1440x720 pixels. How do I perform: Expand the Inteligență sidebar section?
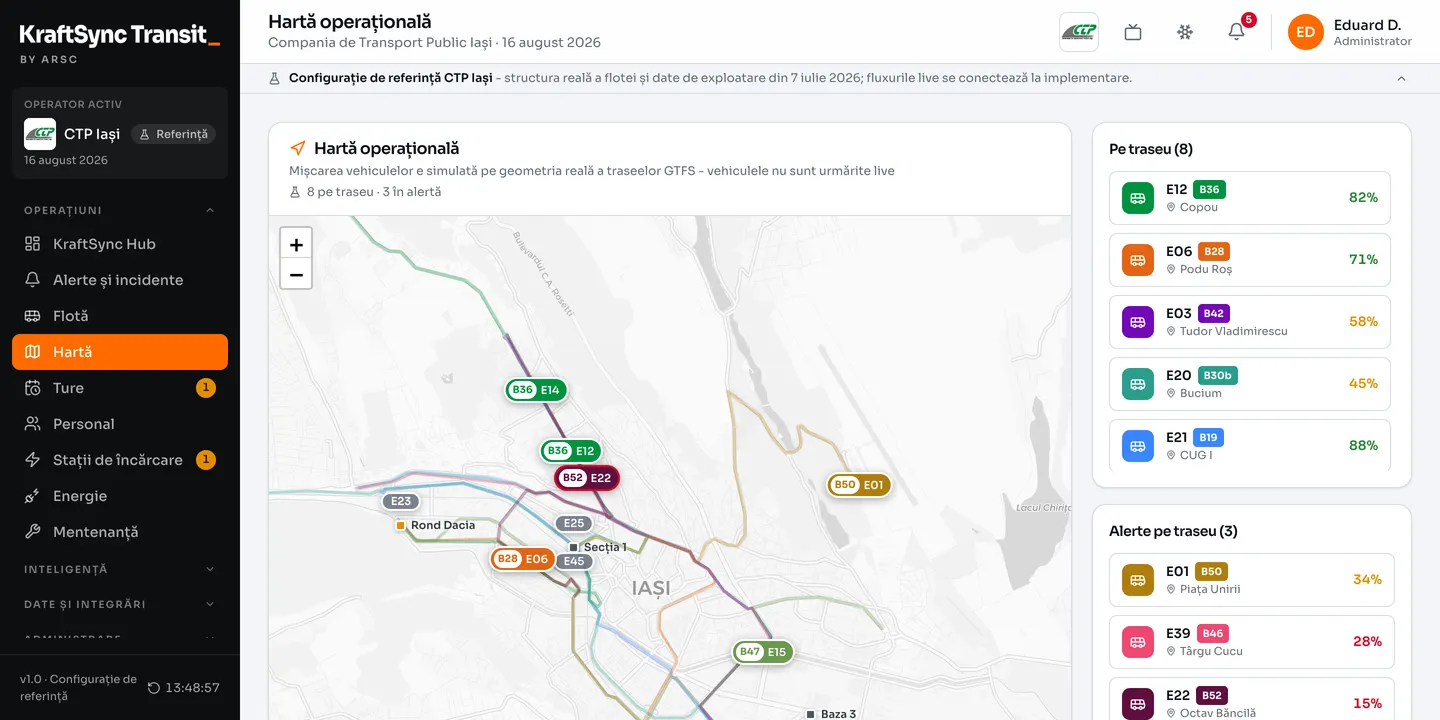pos(120,569)
